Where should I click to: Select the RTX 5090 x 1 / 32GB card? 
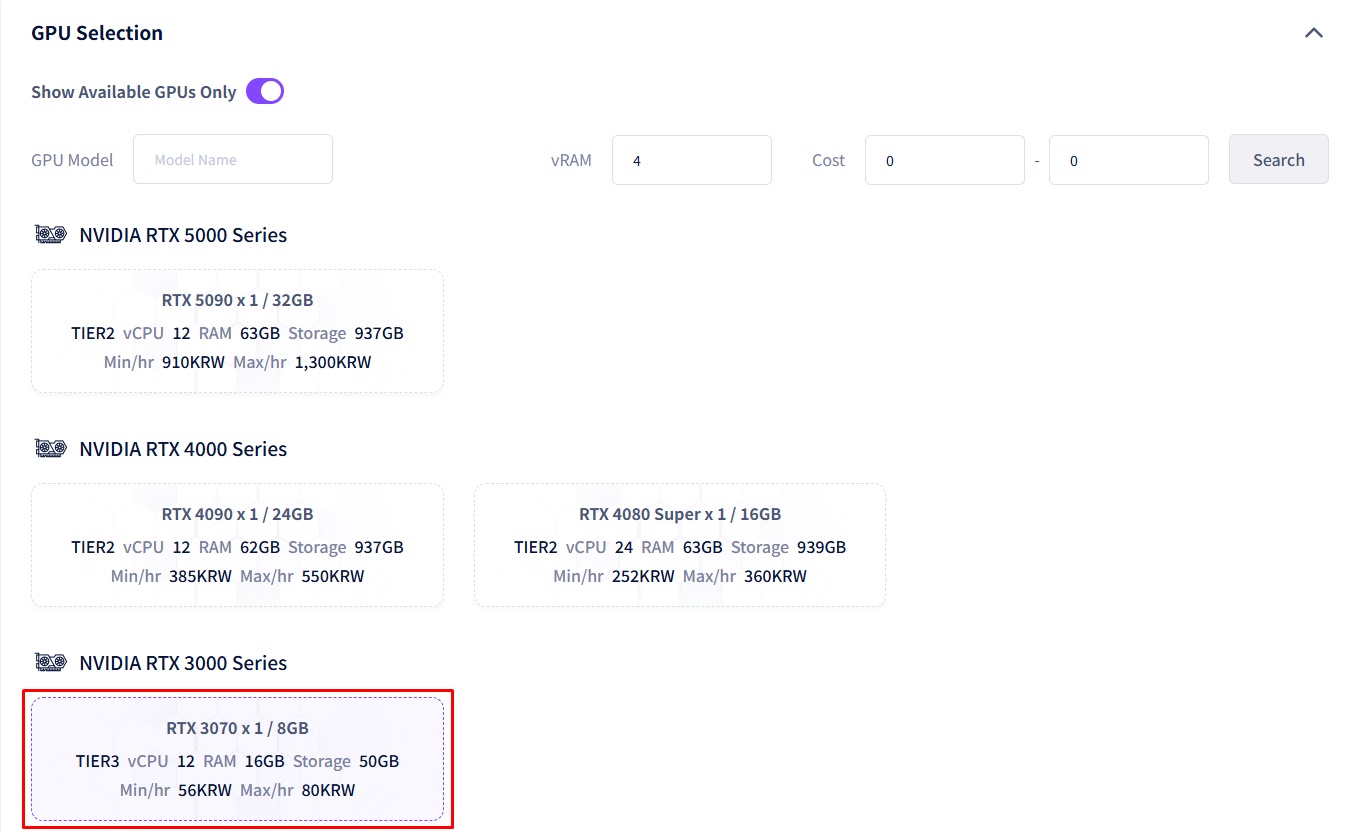click(x=237, y=331)
